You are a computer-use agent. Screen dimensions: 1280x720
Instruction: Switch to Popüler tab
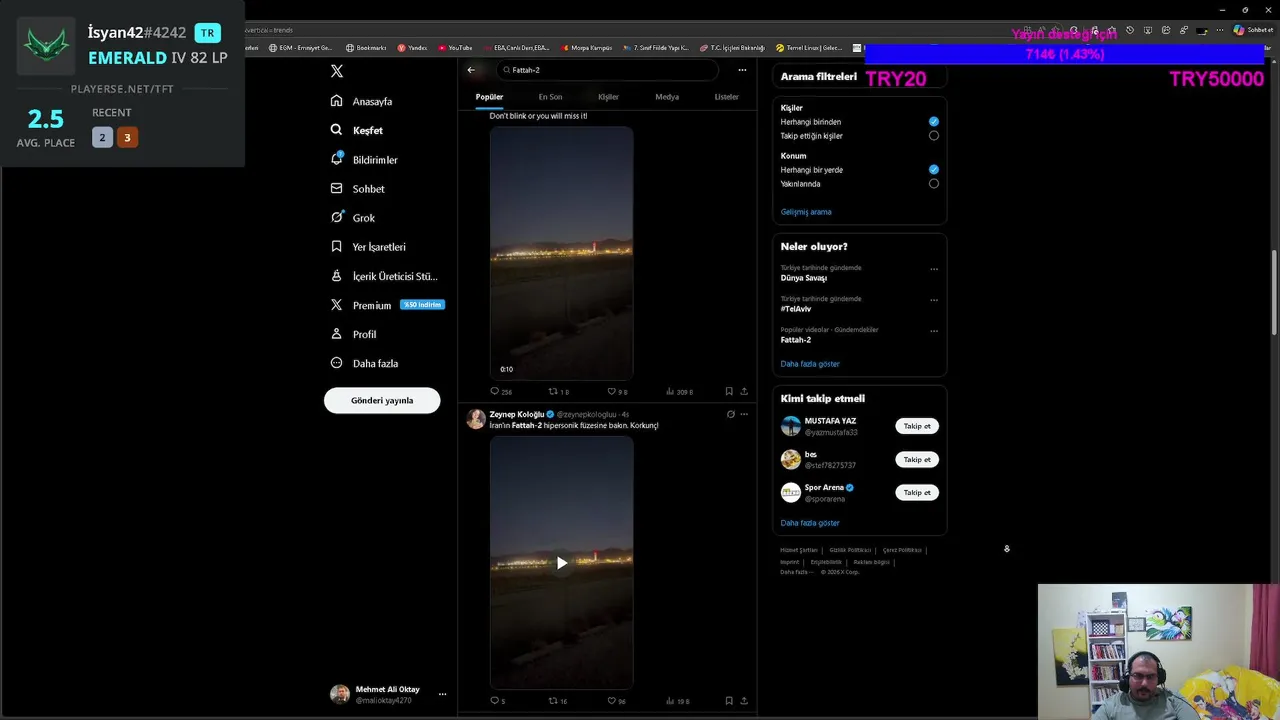(x=489, y=97)
